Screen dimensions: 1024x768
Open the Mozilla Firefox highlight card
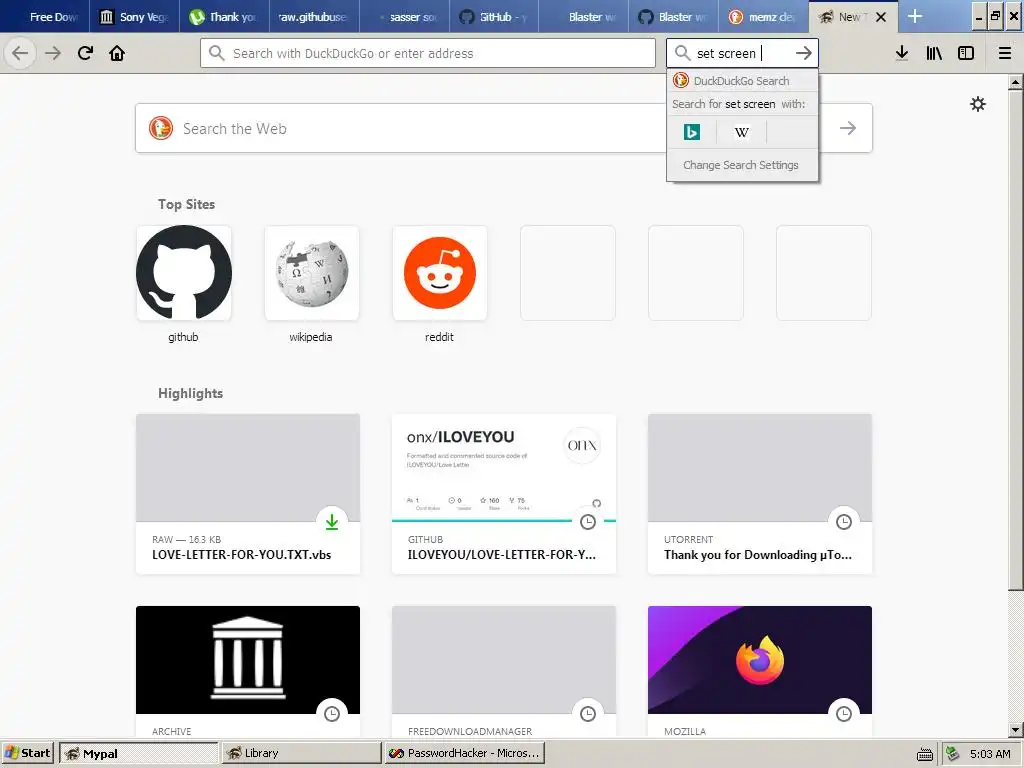click(760, 671)
